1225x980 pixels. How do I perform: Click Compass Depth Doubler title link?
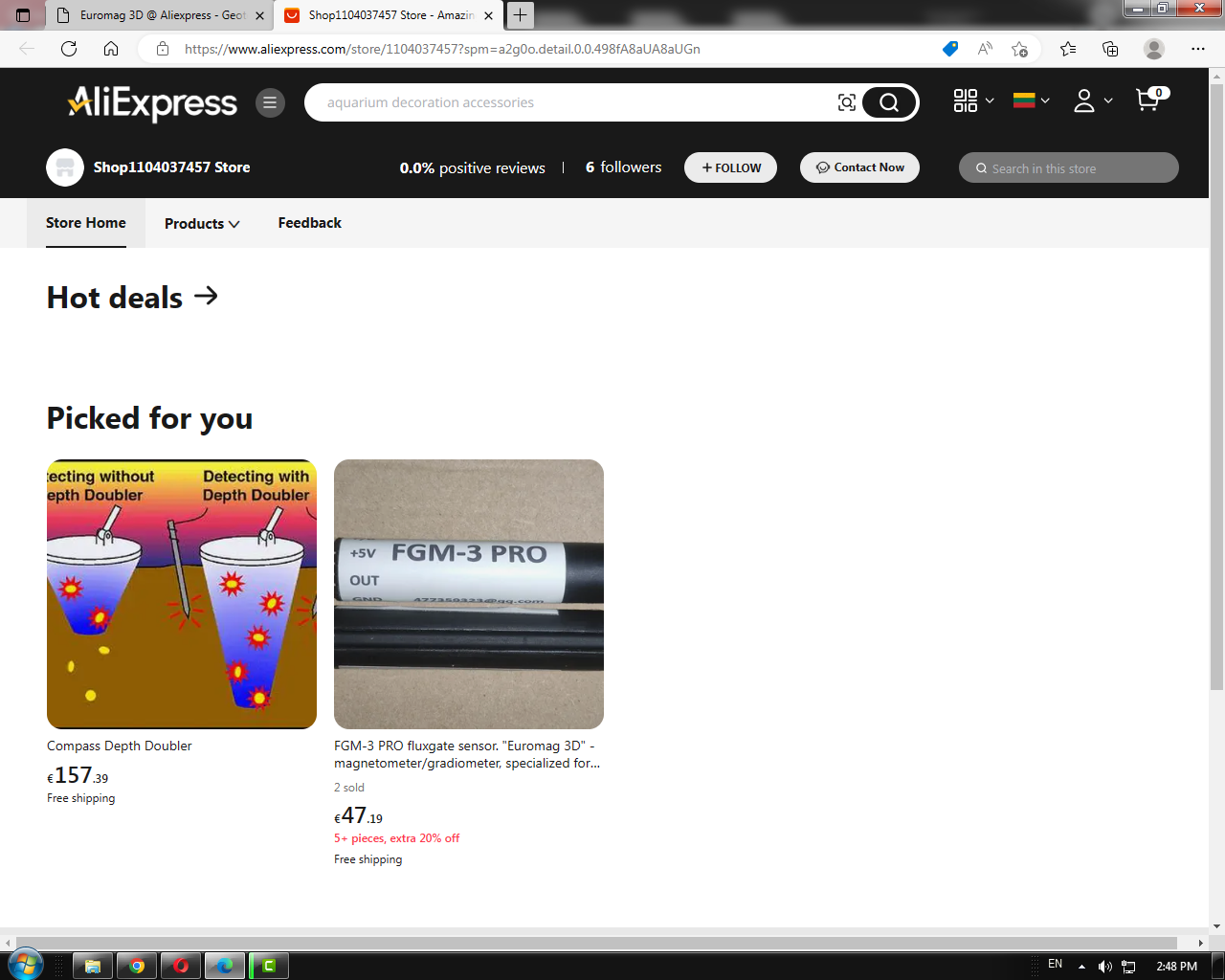120,746
